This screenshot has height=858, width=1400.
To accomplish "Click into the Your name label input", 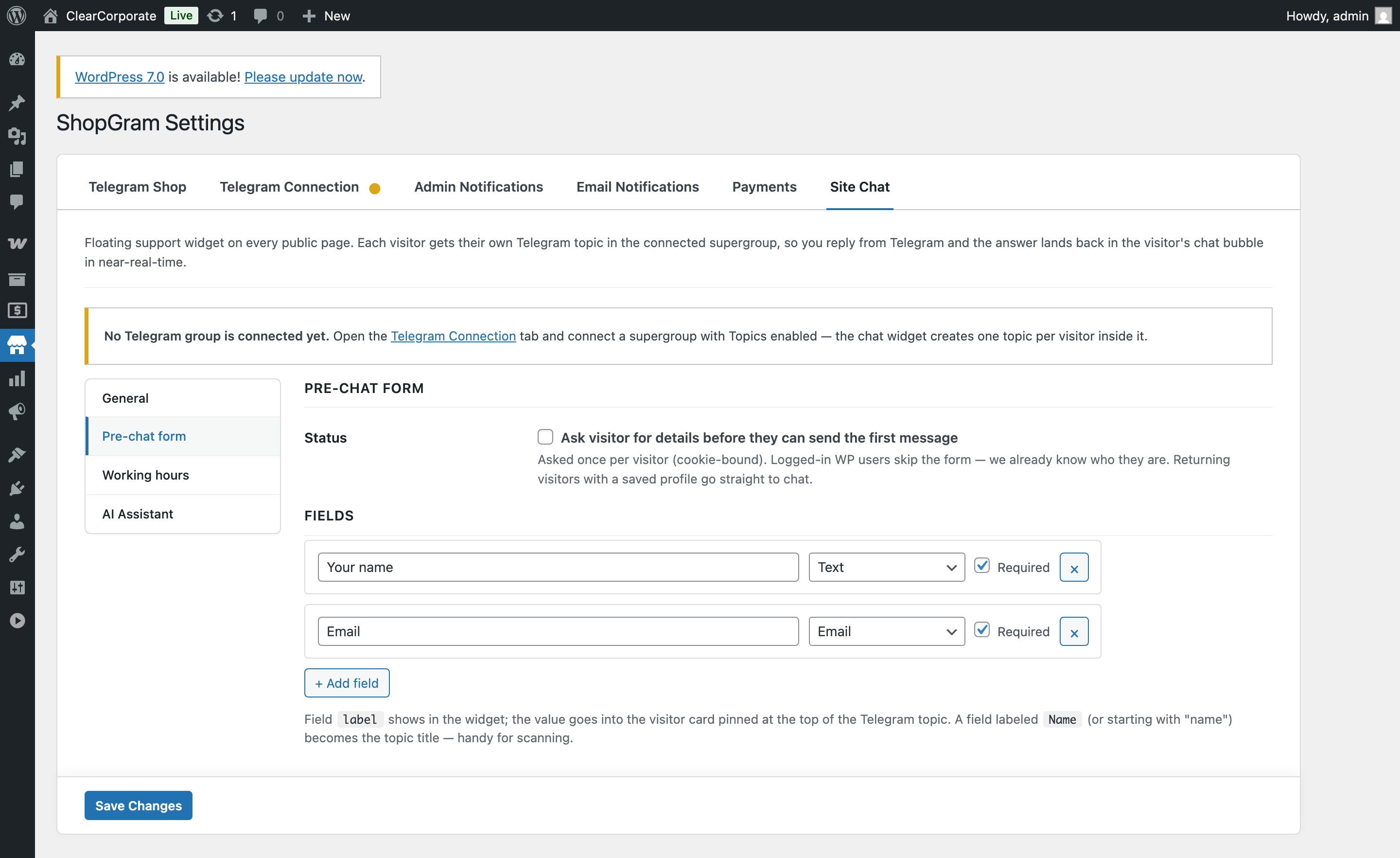I will 558,567.
